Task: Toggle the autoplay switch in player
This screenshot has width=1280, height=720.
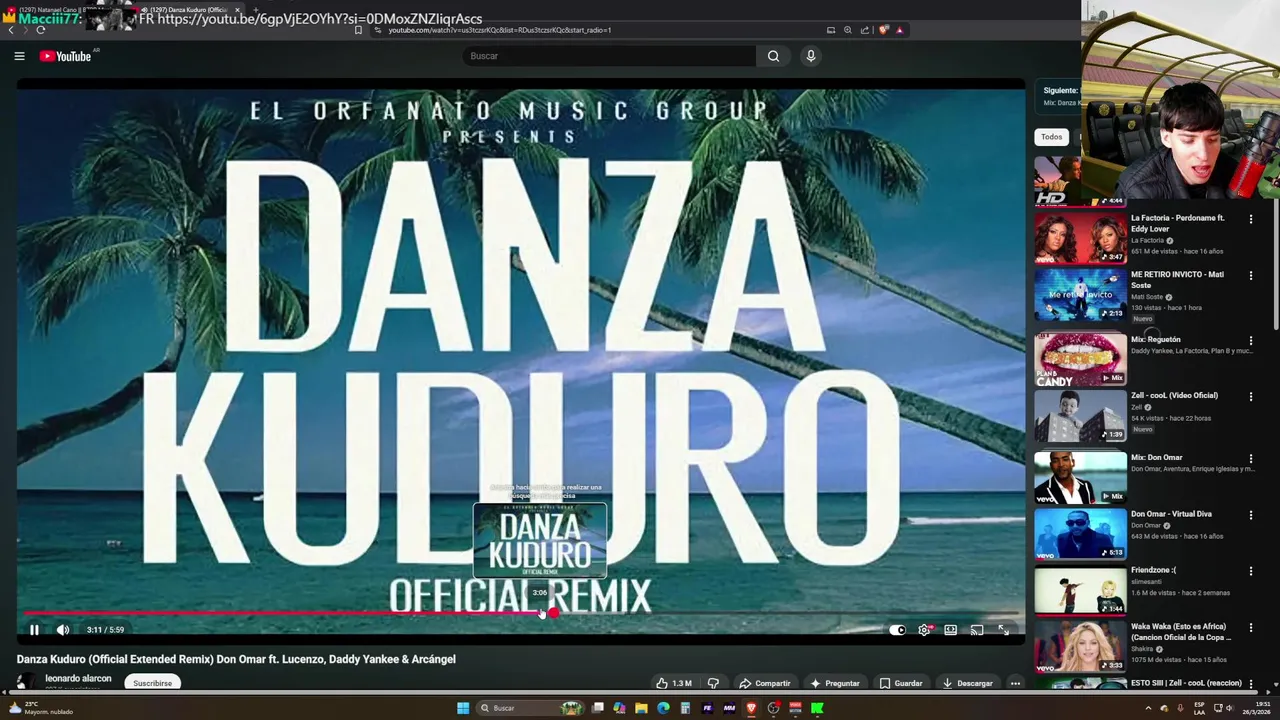Action: pos(897,630)
